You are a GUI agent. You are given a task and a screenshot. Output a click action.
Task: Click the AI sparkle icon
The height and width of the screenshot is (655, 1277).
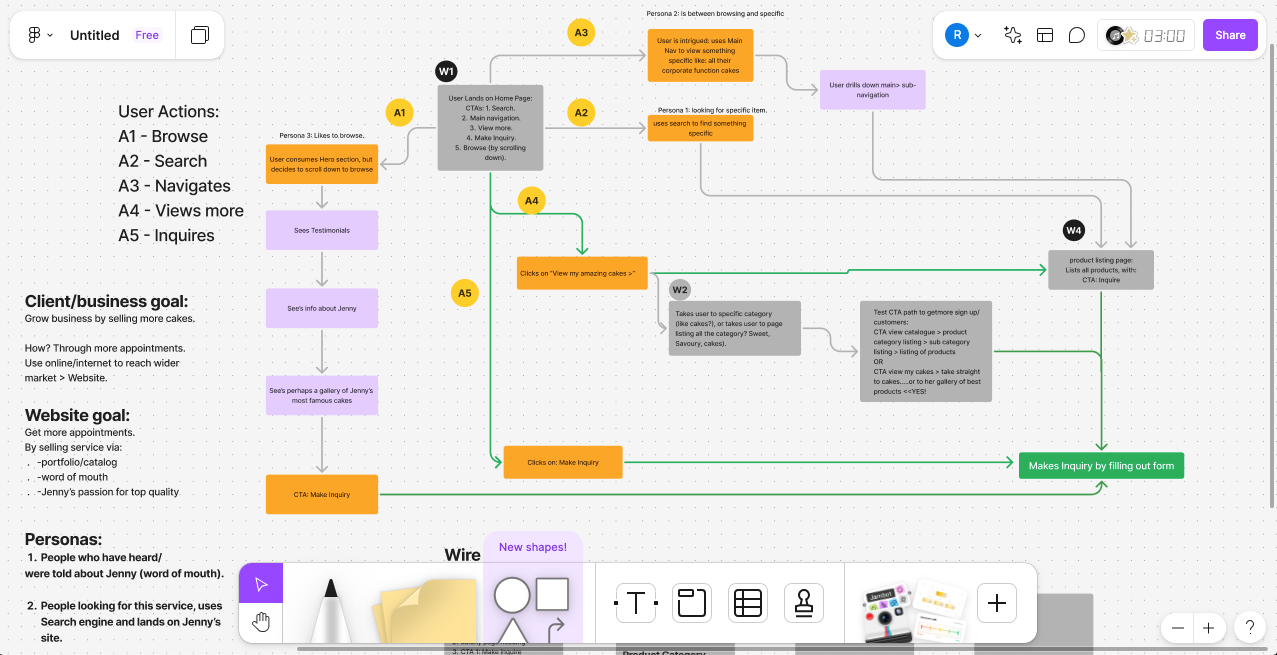tap(1013, 35)
